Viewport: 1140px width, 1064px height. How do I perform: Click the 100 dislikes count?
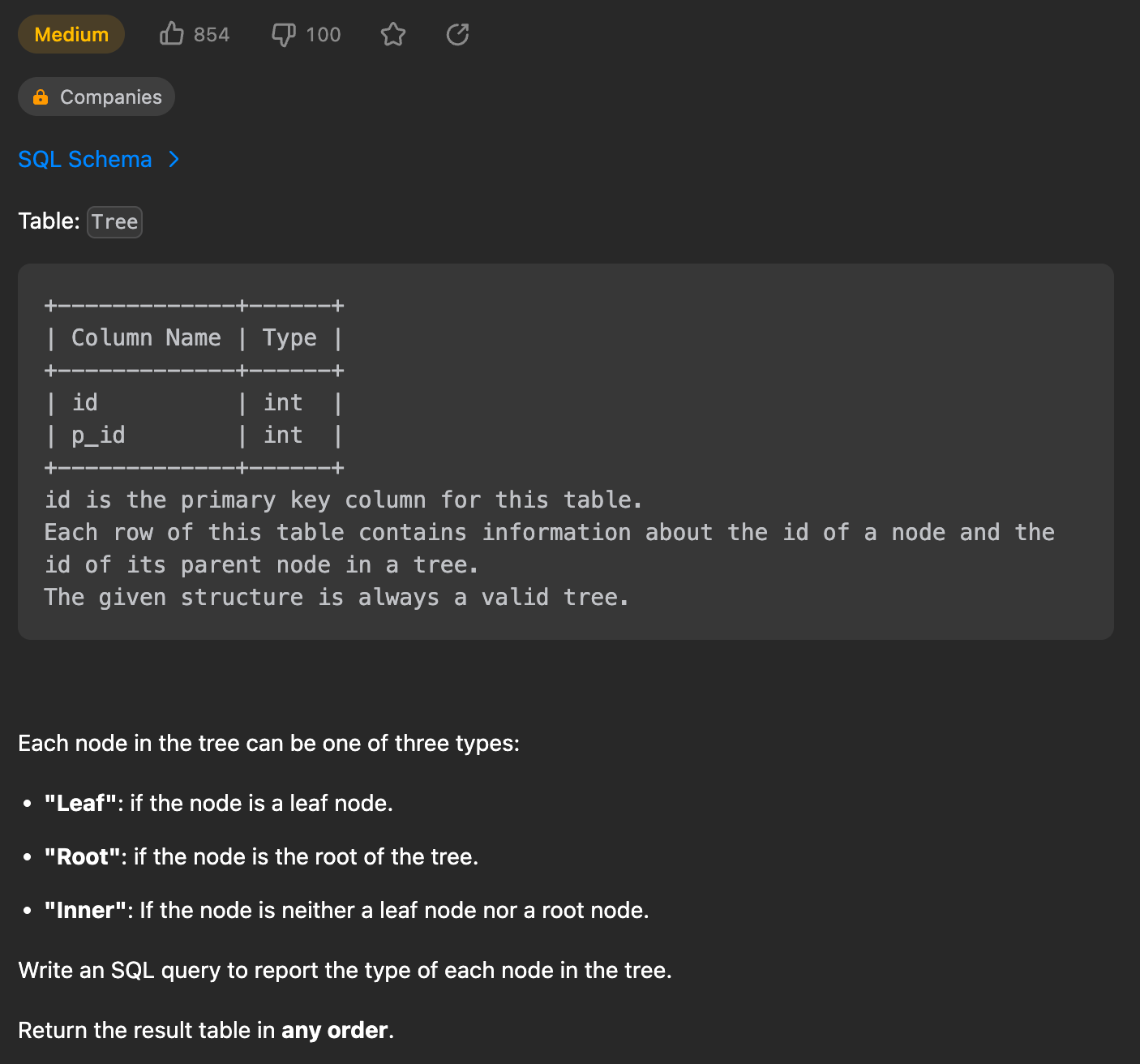[x=324, y=35]
